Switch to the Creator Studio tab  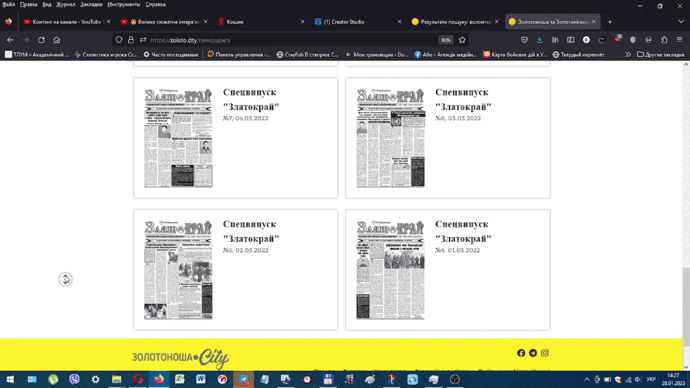tap(344, 22)
